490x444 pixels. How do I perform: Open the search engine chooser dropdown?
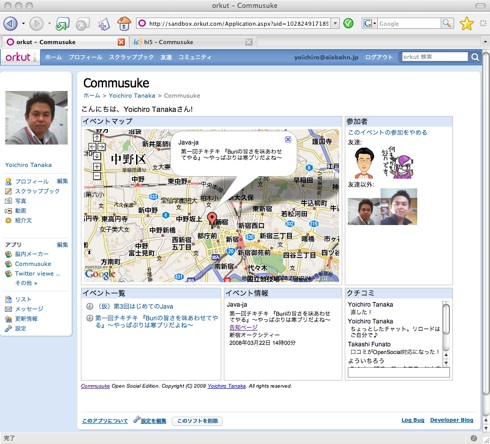(375, 24)
